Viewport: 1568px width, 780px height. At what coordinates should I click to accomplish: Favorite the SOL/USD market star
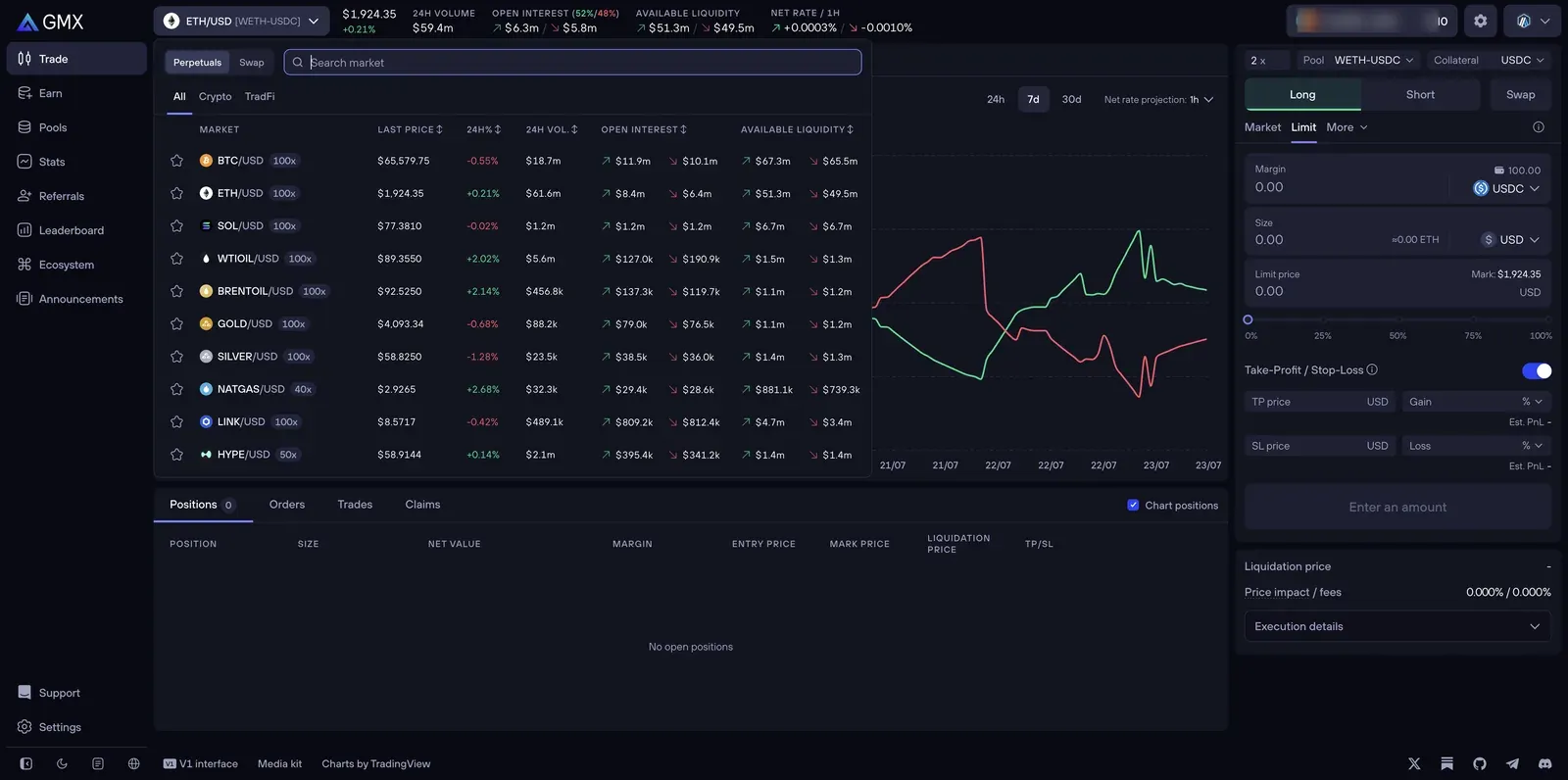point(176,225)
